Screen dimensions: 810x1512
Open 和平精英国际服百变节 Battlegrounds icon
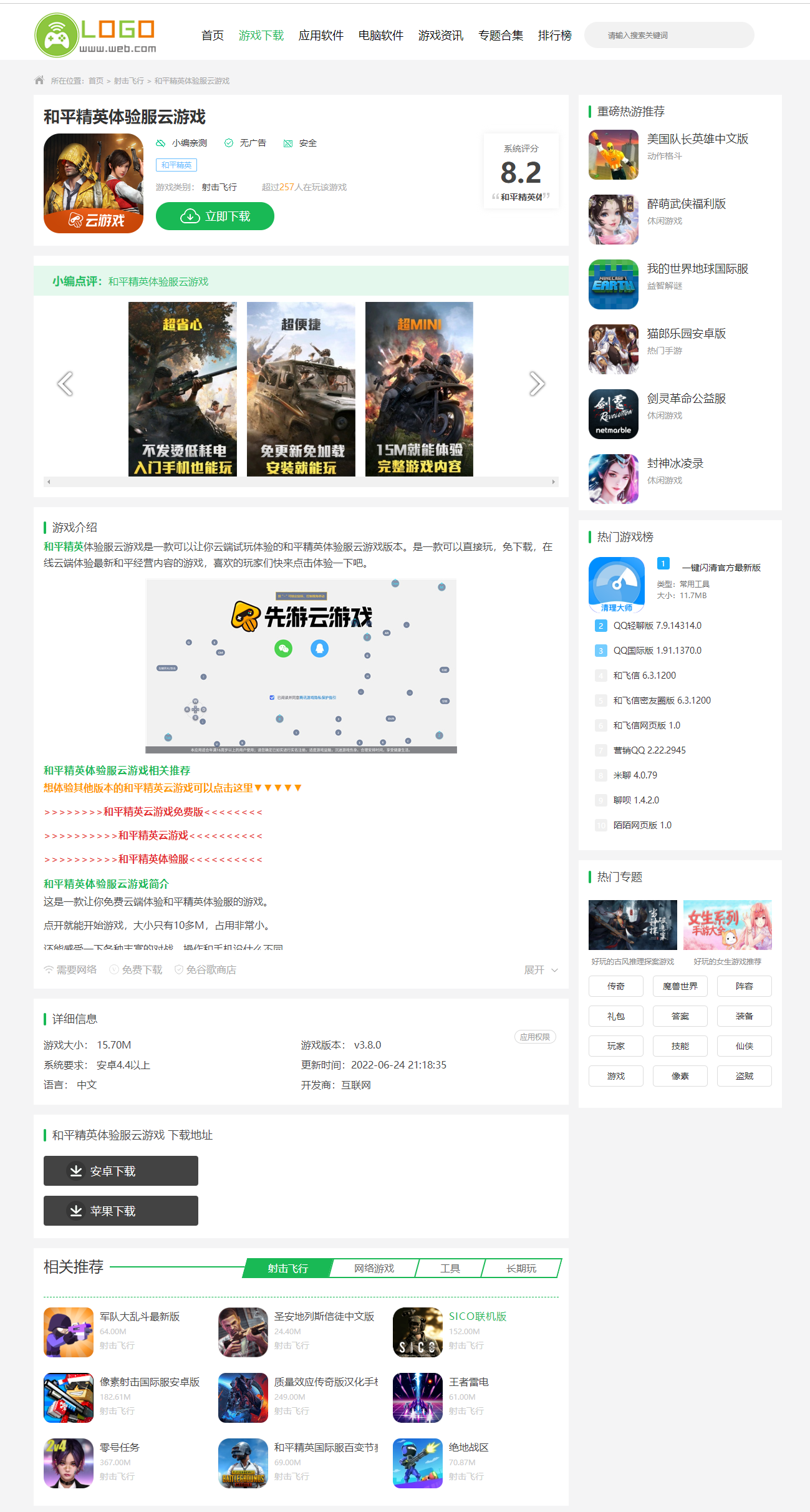pyautogui.click(x=243, y=1463)
